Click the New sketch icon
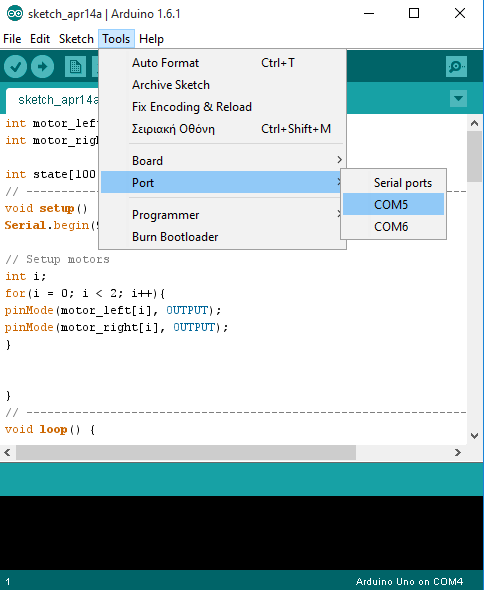 [x=75, y=67]
